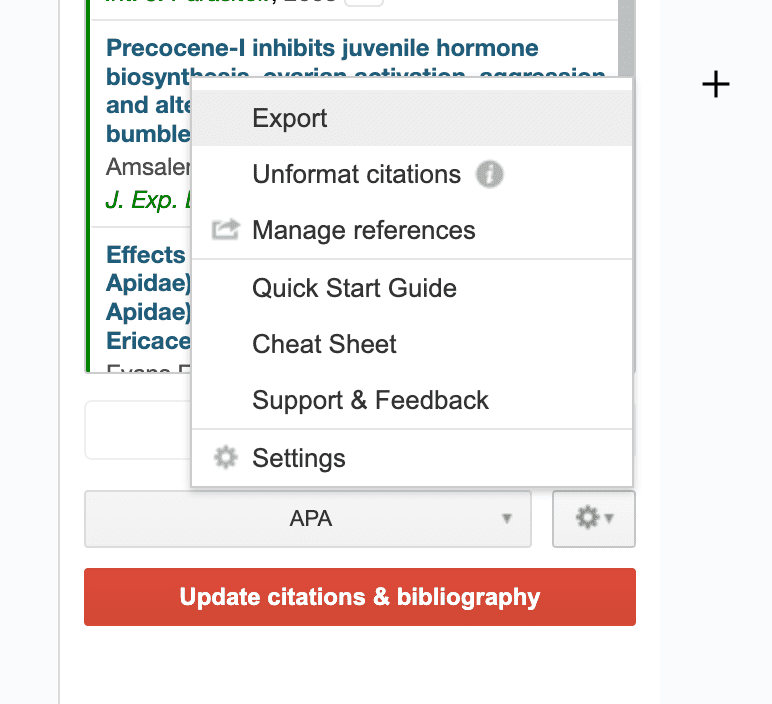Choose Unformat citations menu item
The height and width of the screenshot is (704, 772).
tap(356, 175)
